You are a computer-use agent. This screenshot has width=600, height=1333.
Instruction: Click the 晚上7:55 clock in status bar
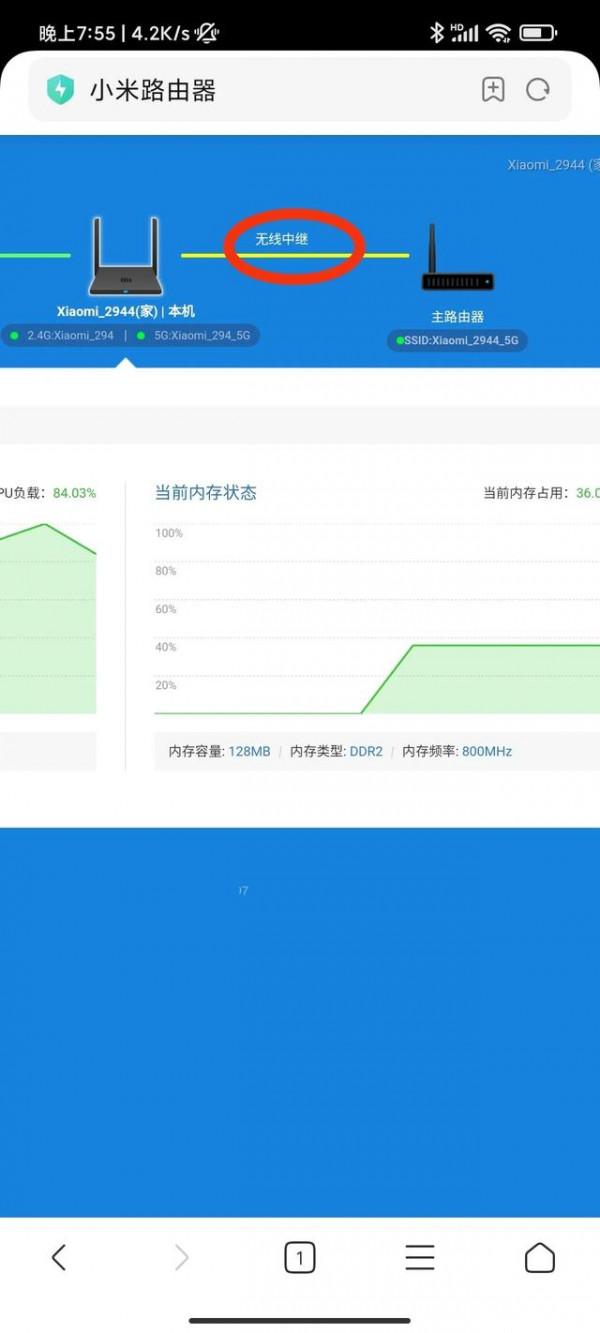(77, 33)
